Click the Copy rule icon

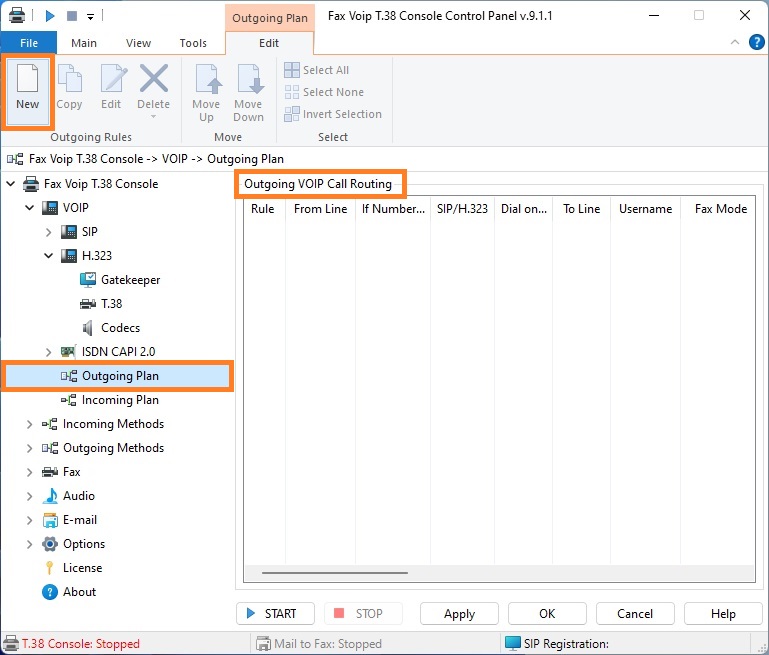click(70, 78)
